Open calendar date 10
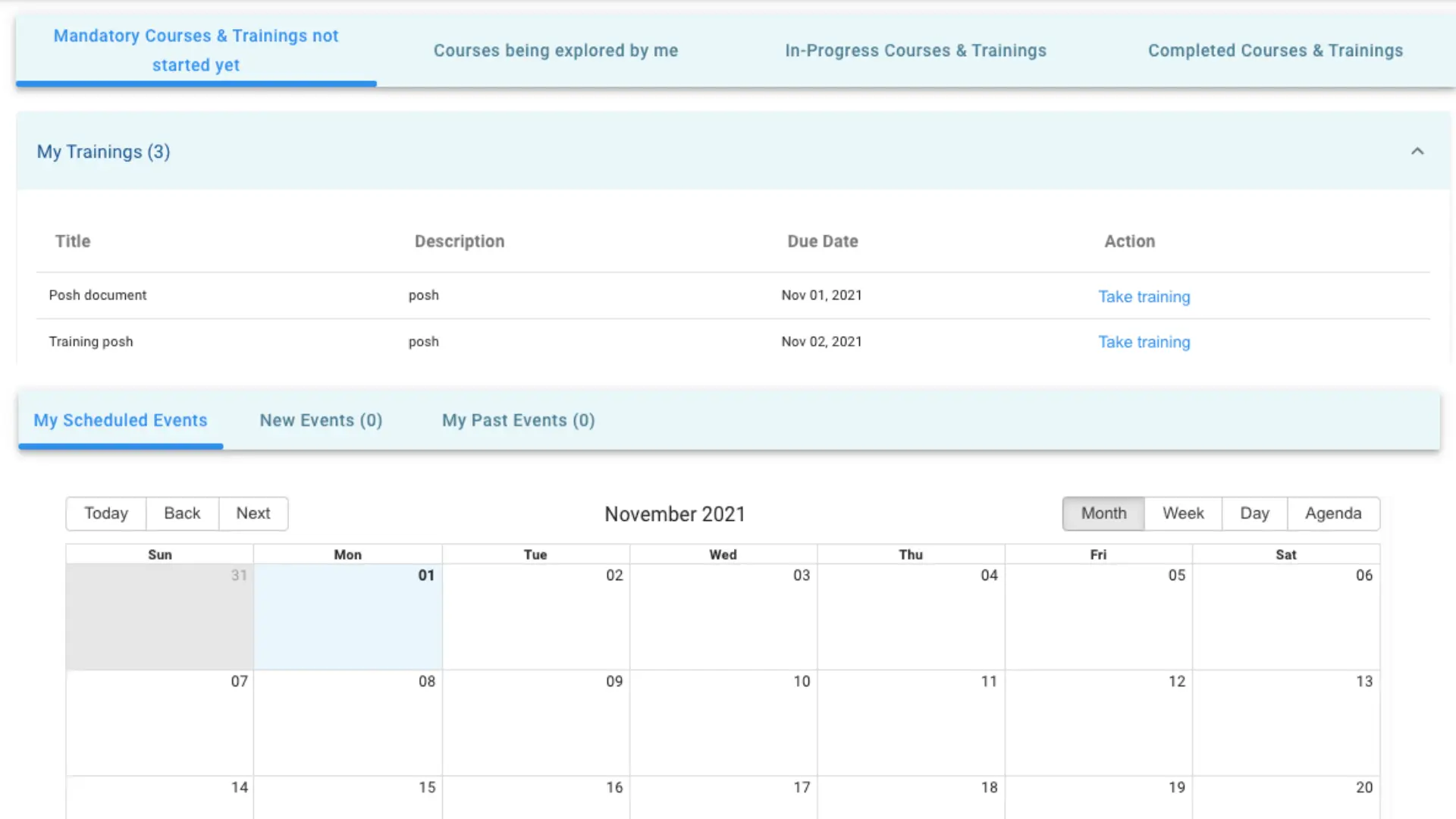 tap(802, 681)
